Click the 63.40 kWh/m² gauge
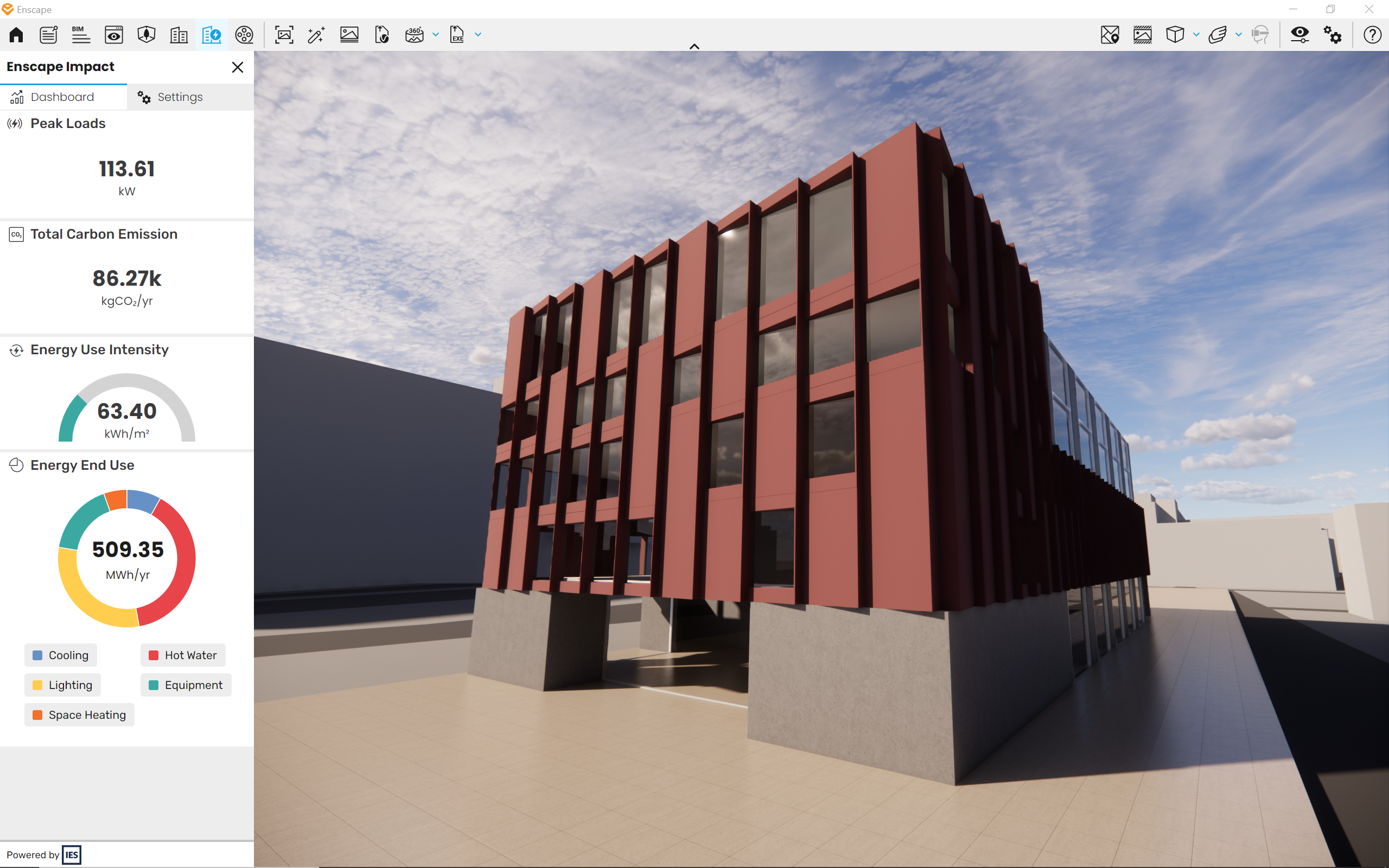This screenshot has height=868, width=1389. (x=127, y=407)
